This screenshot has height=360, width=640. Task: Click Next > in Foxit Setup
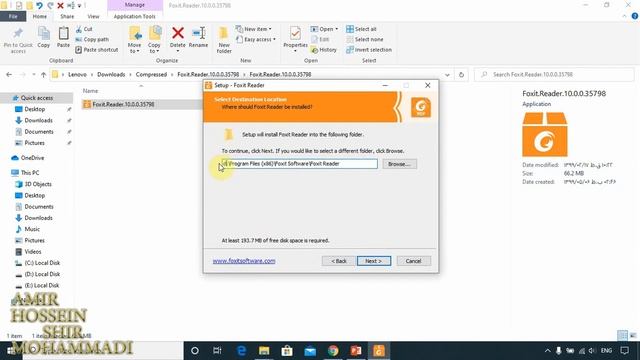pos(373,261)
